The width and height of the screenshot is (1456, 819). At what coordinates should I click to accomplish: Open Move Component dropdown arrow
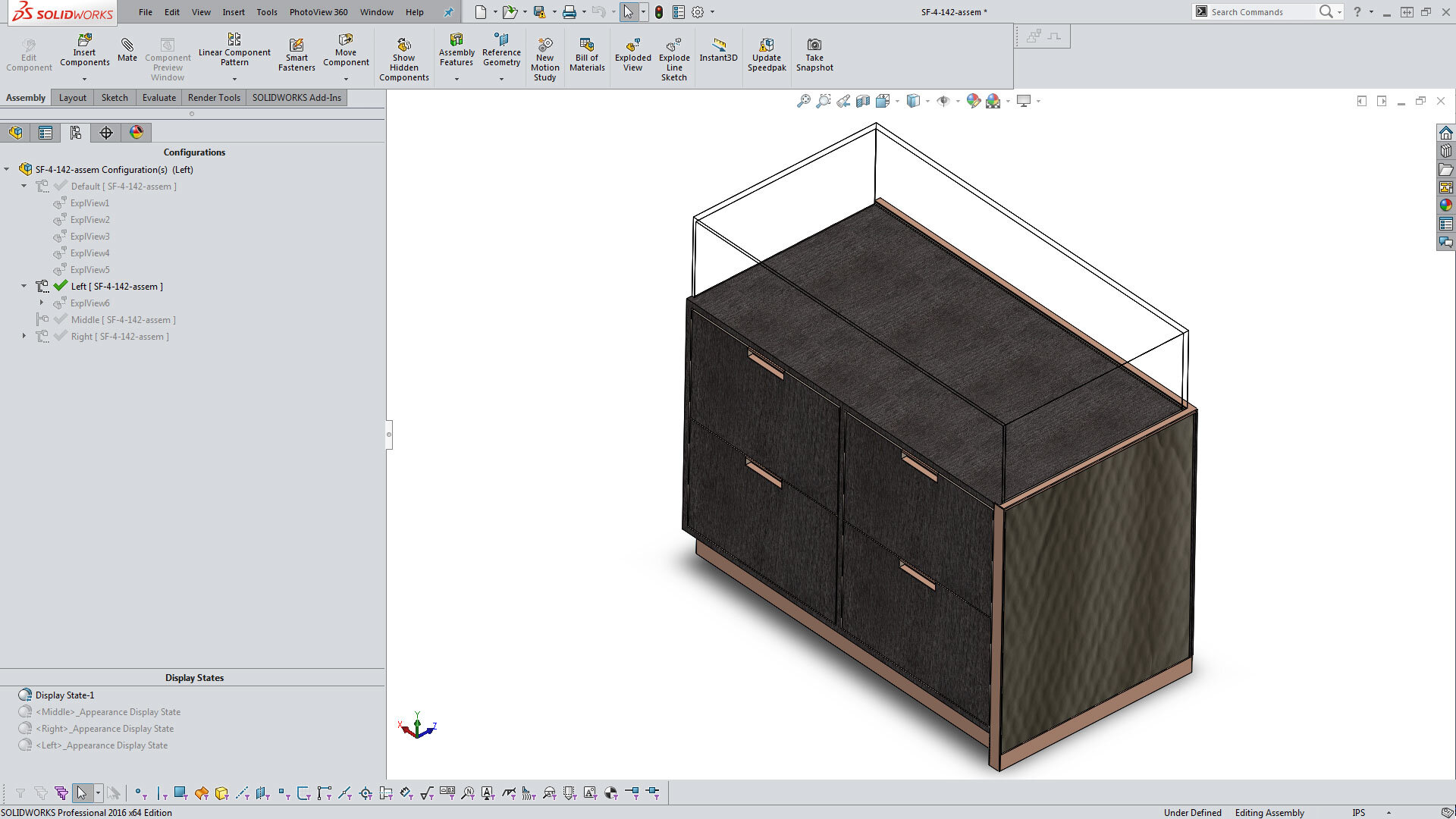(x=346, y=79)
